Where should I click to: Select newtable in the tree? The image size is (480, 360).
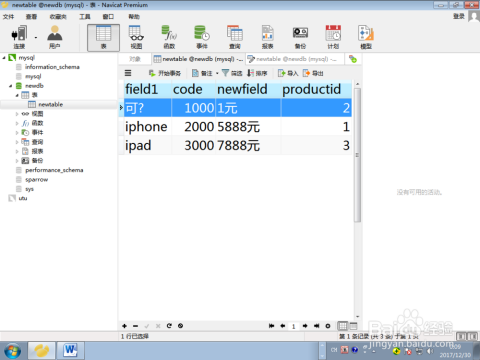click(50, 105)
